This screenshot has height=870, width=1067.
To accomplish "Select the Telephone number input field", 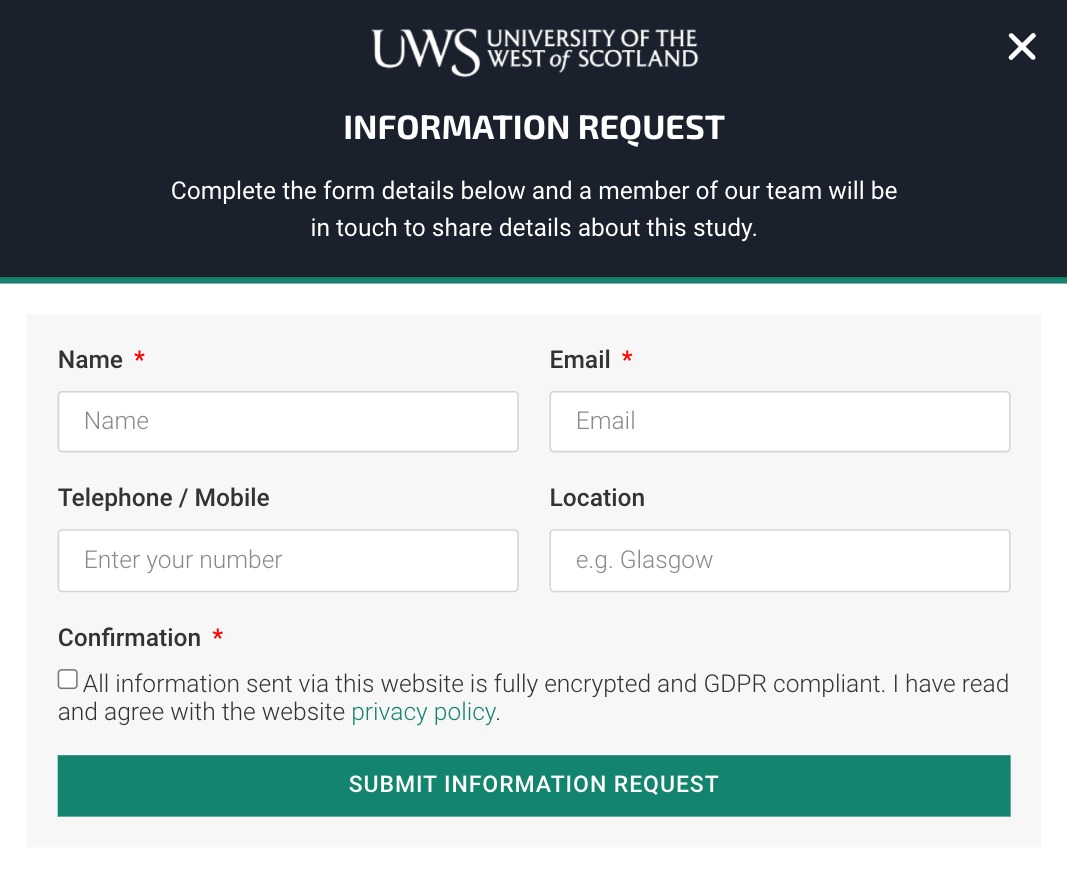I will pos(288,560).
